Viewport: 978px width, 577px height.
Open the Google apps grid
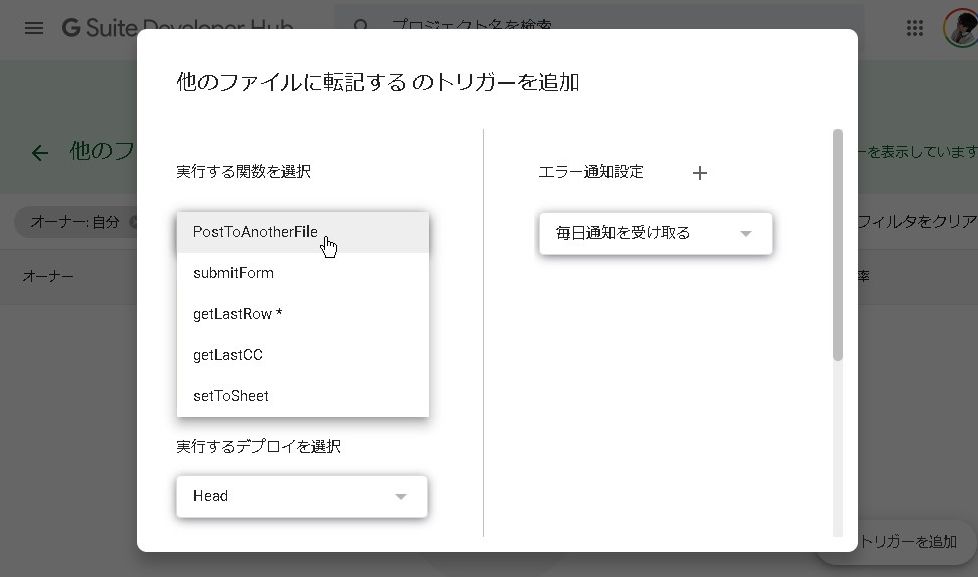click(914, 28)
